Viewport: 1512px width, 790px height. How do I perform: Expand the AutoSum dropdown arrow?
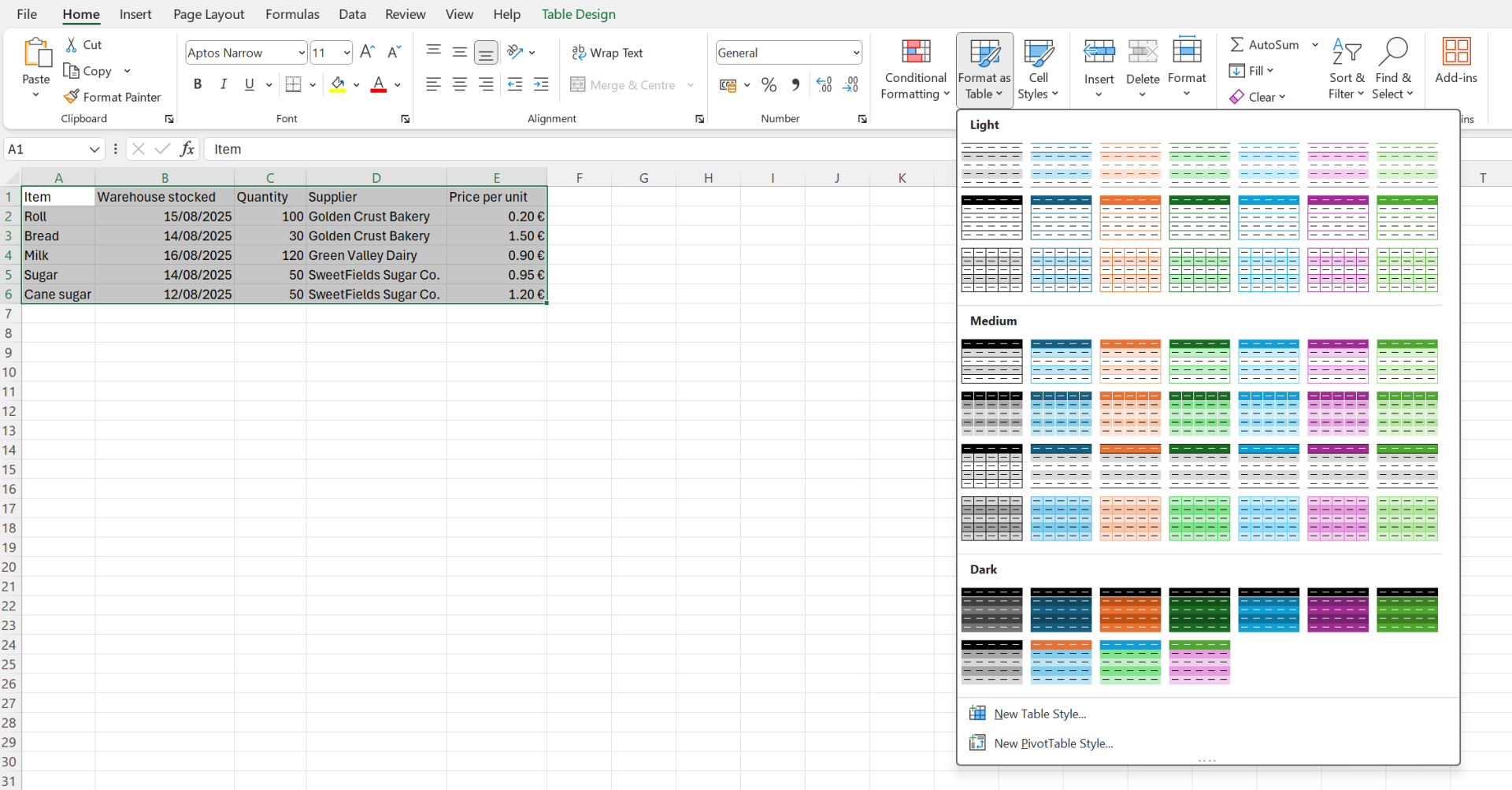tap(1315, 45)
